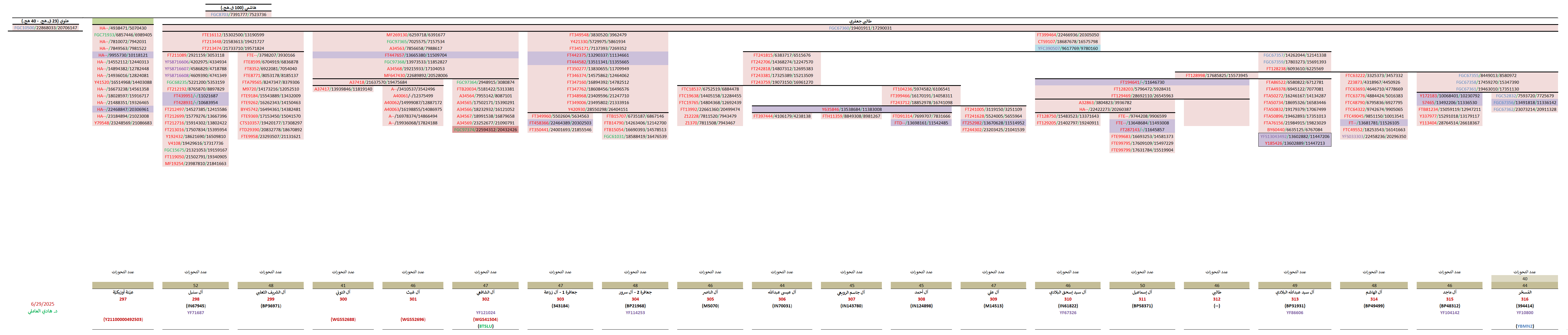Screen dimensions: 1568x335
Task: Select the kit number (WGS52688)
Action: (343, 319)
